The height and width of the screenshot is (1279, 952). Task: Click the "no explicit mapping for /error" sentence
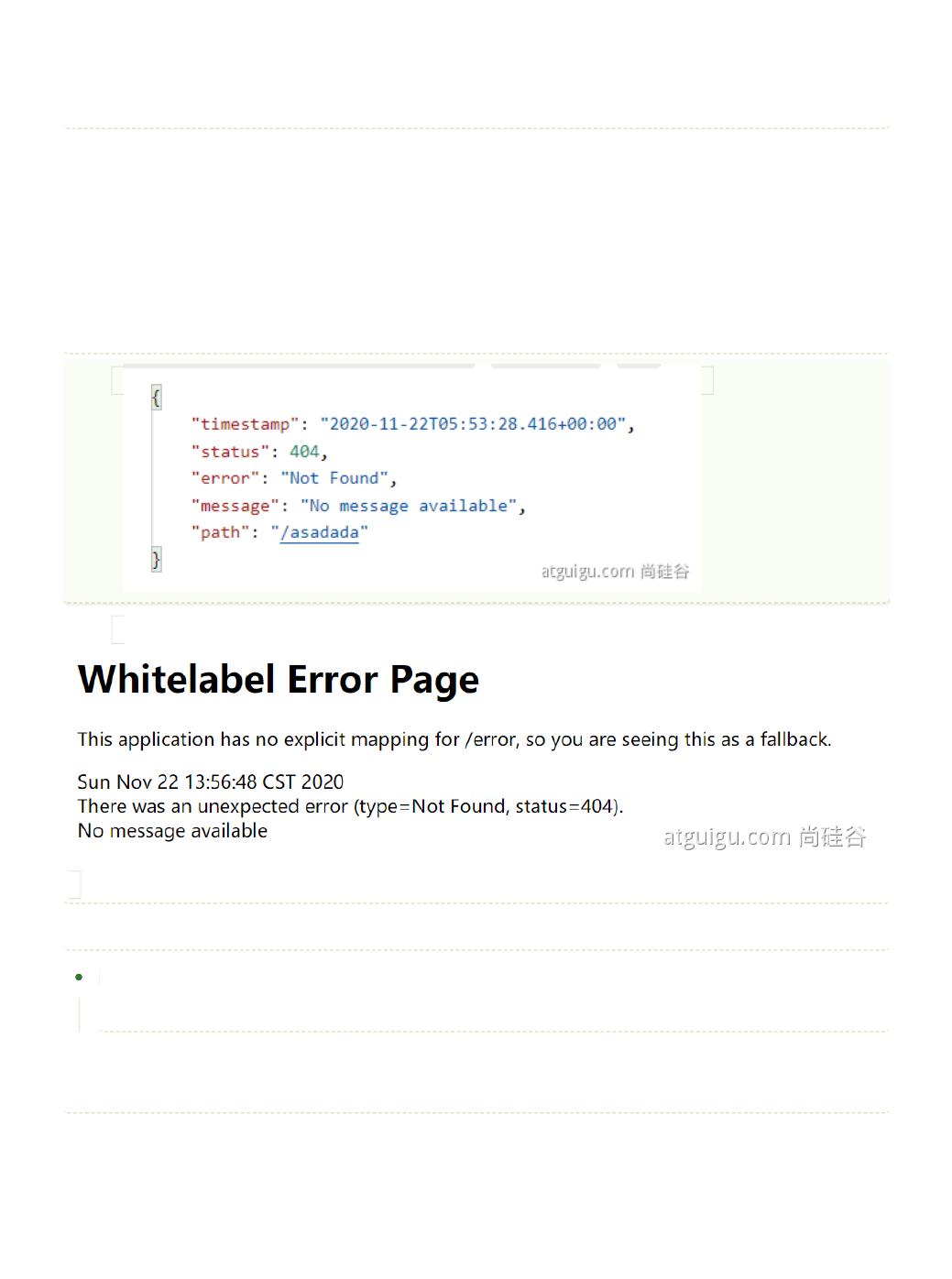[x=454, y=739]
